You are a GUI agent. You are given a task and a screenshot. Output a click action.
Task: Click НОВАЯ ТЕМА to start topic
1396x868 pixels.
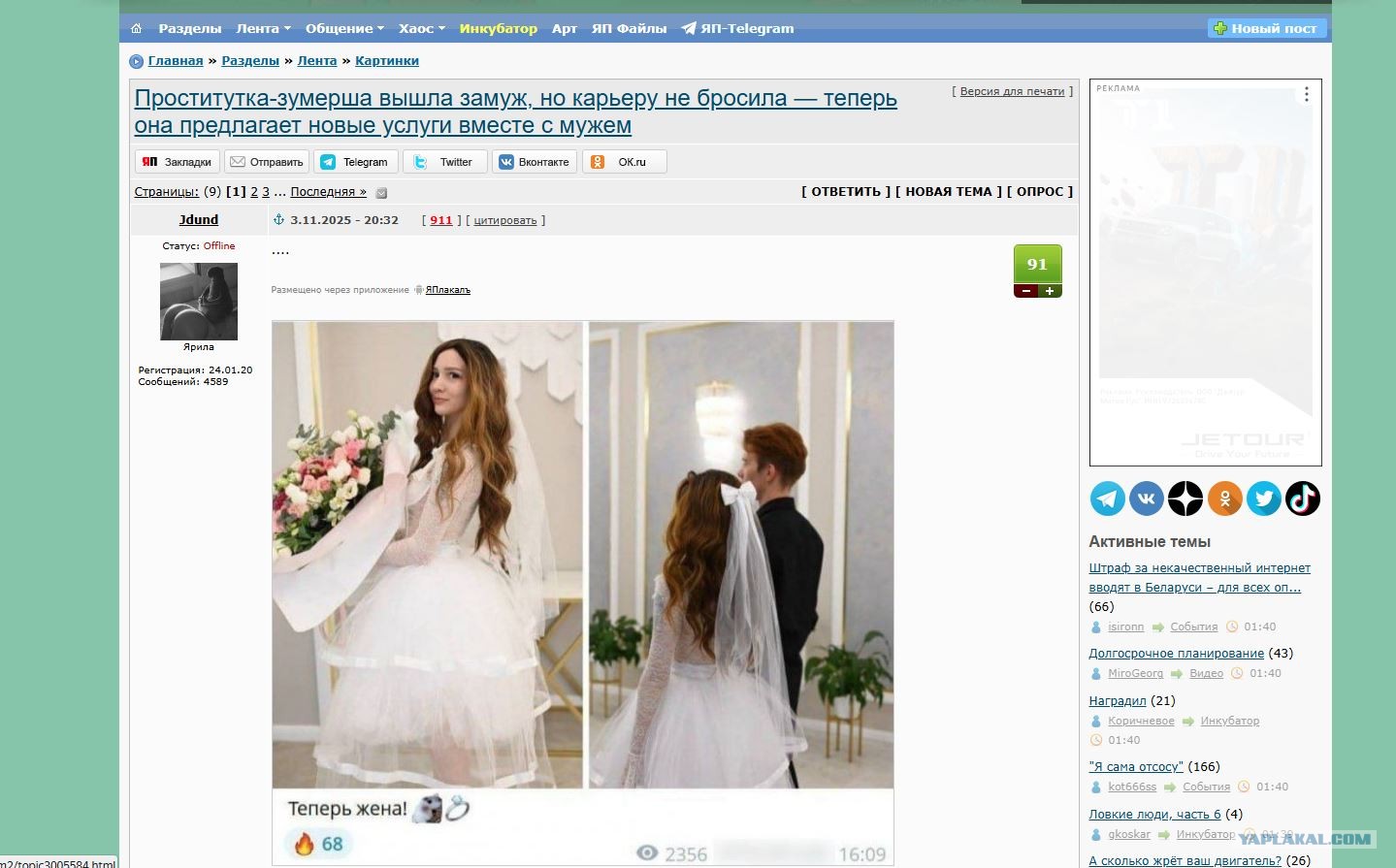[x=949, y=192]
